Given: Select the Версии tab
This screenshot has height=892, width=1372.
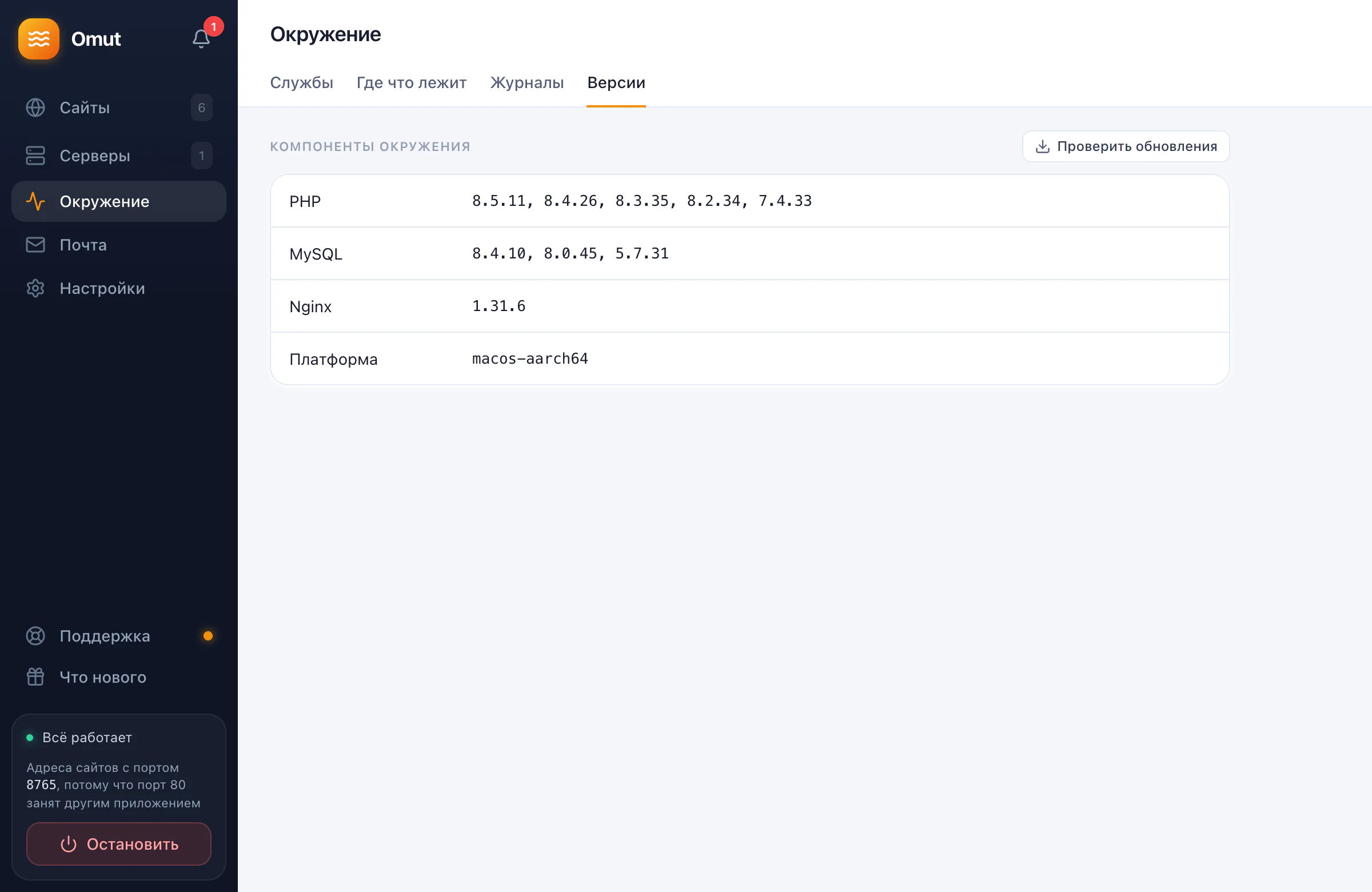Looking at the screenshot, I should point(616,82).
